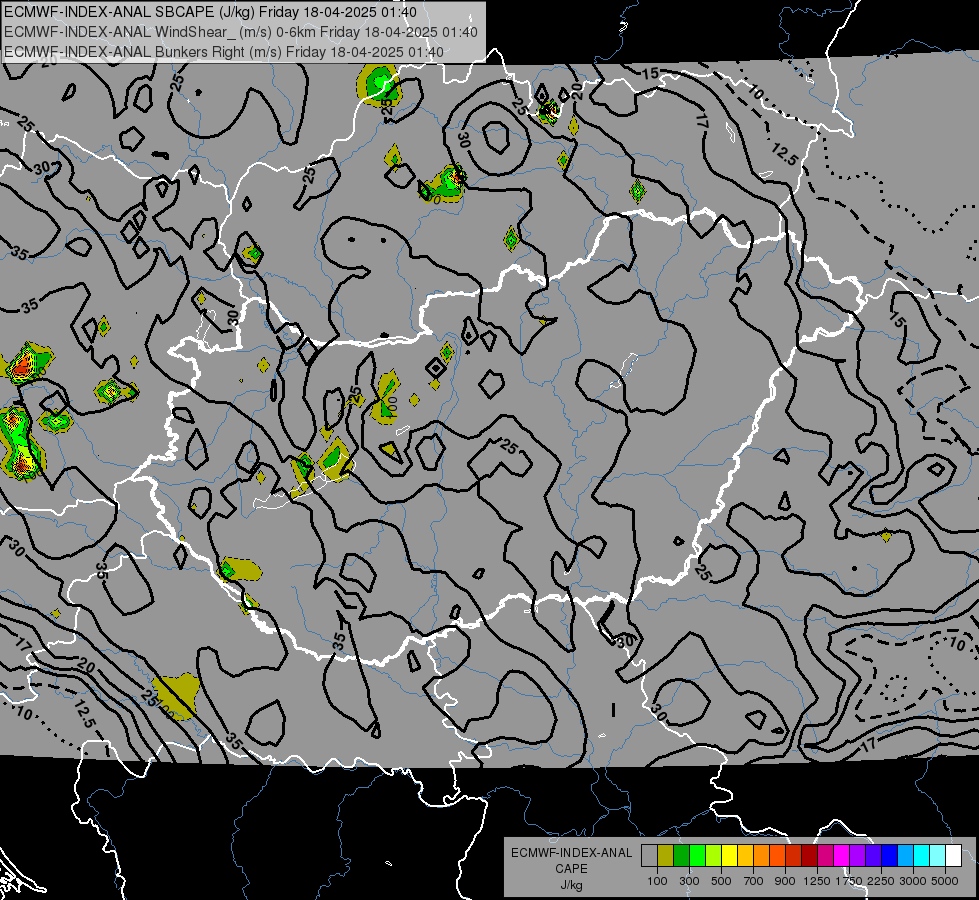Click the J/kg unit in the legend

571,885
